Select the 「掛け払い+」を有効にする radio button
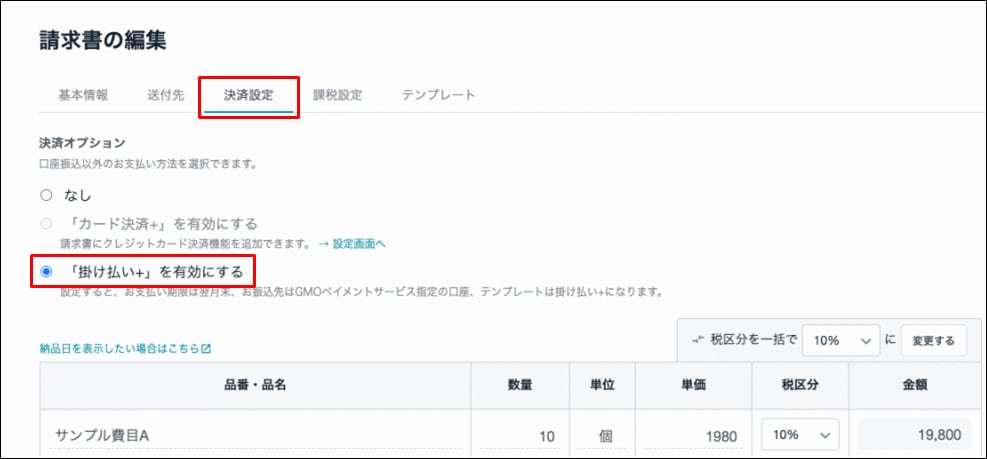Screen dimensions: 987x459 click(46, 271)
